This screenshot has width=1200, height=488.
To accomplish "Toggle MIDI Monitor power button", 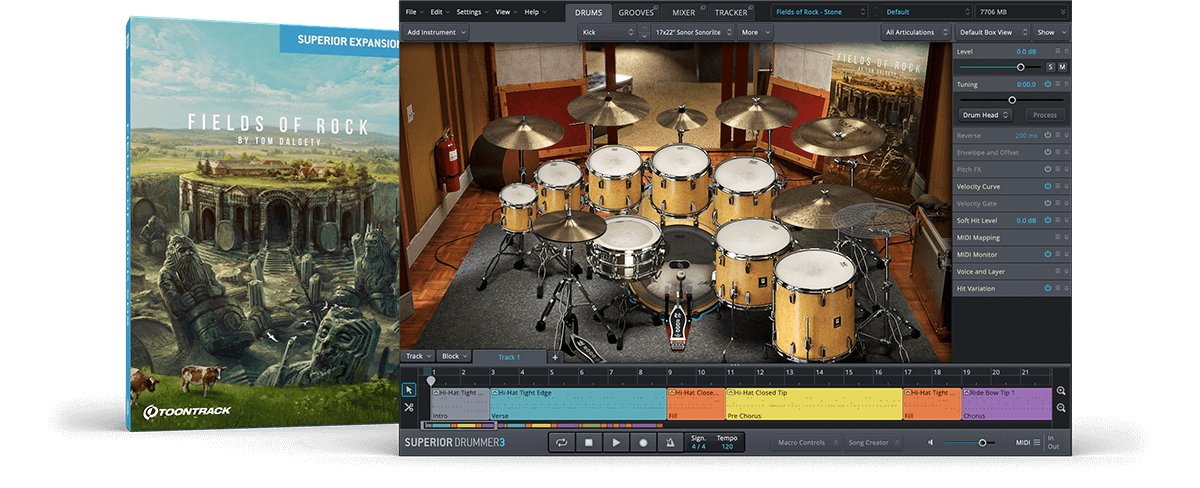I will click(1047, 254).
